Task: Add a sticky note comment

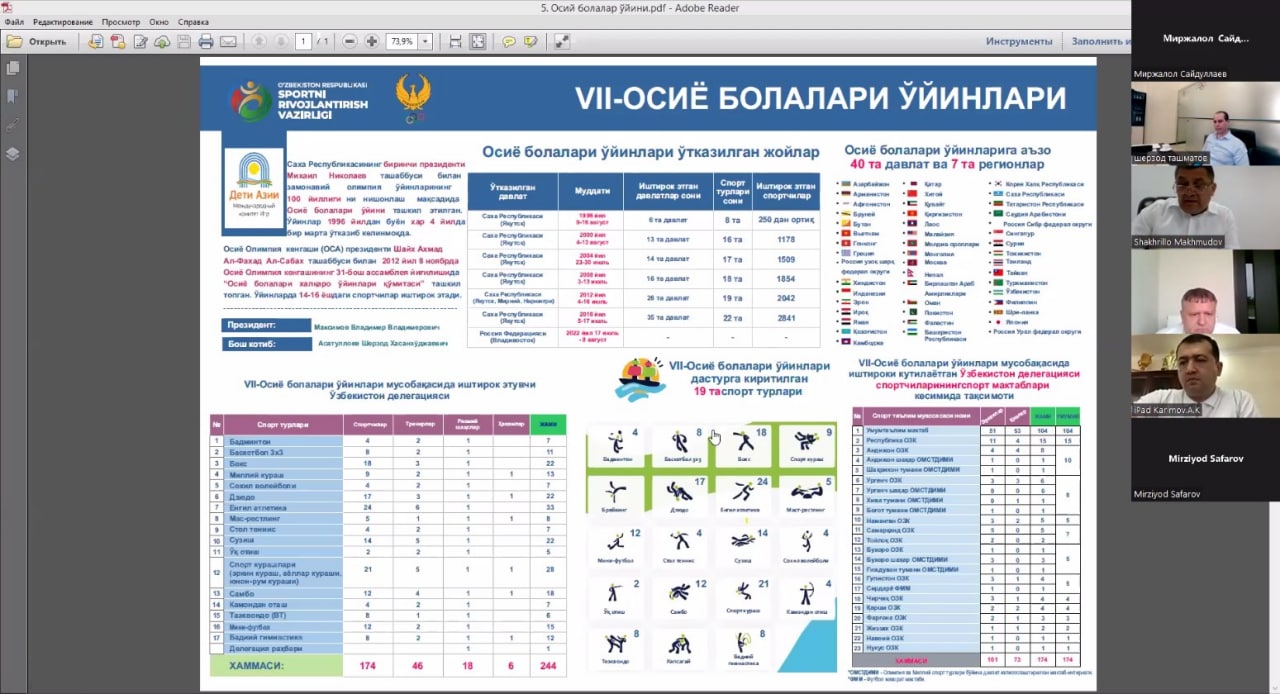Action: [x=508, y=42]
